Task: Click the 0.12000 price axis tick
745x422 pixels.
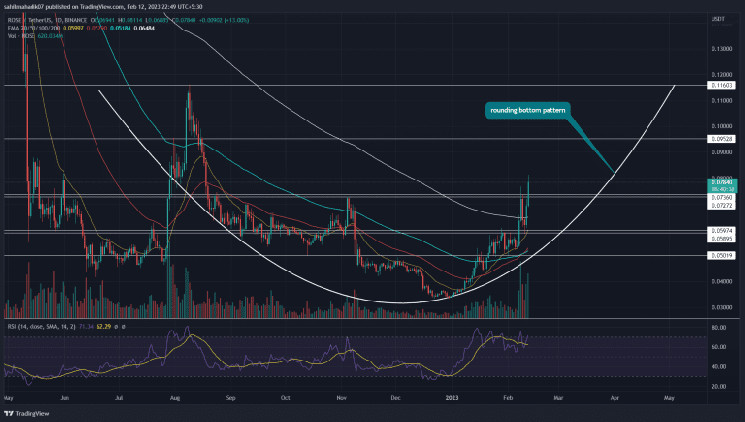Action: pos(722,75)
